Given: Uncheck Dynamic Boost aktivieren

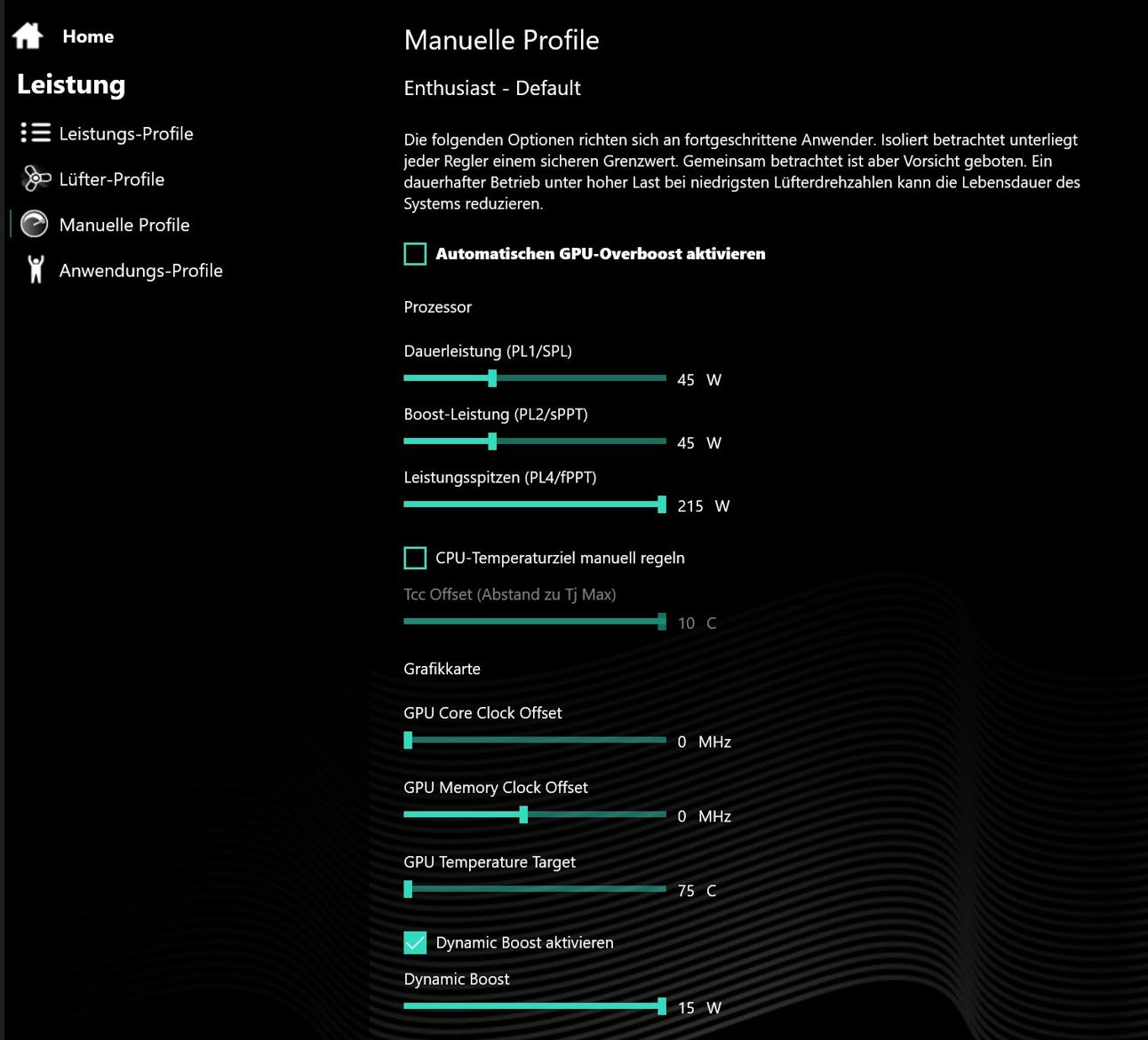Looking at the screenshot, I should point(415,942).
